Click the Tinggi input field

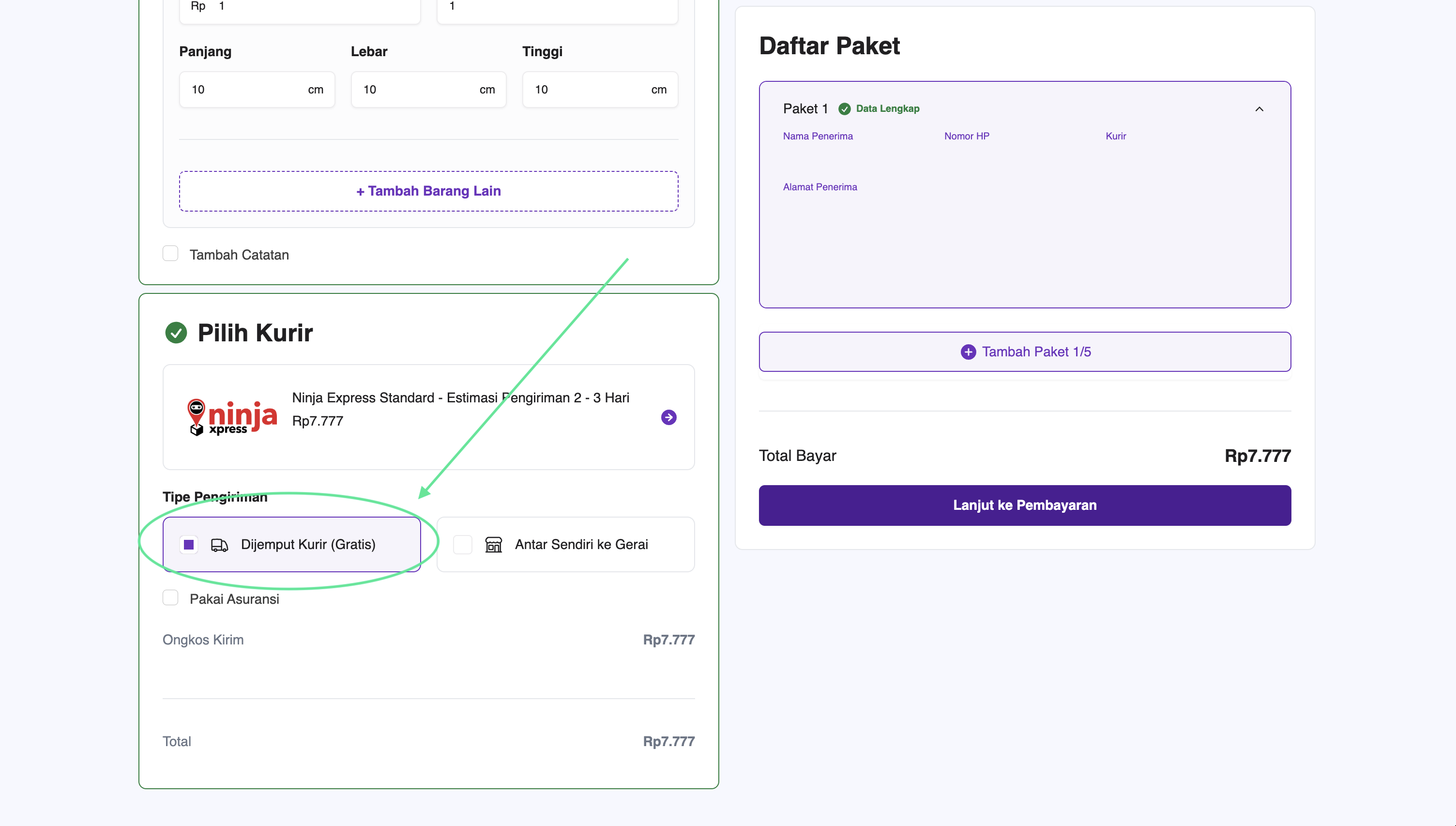click(x=600, y=90)
